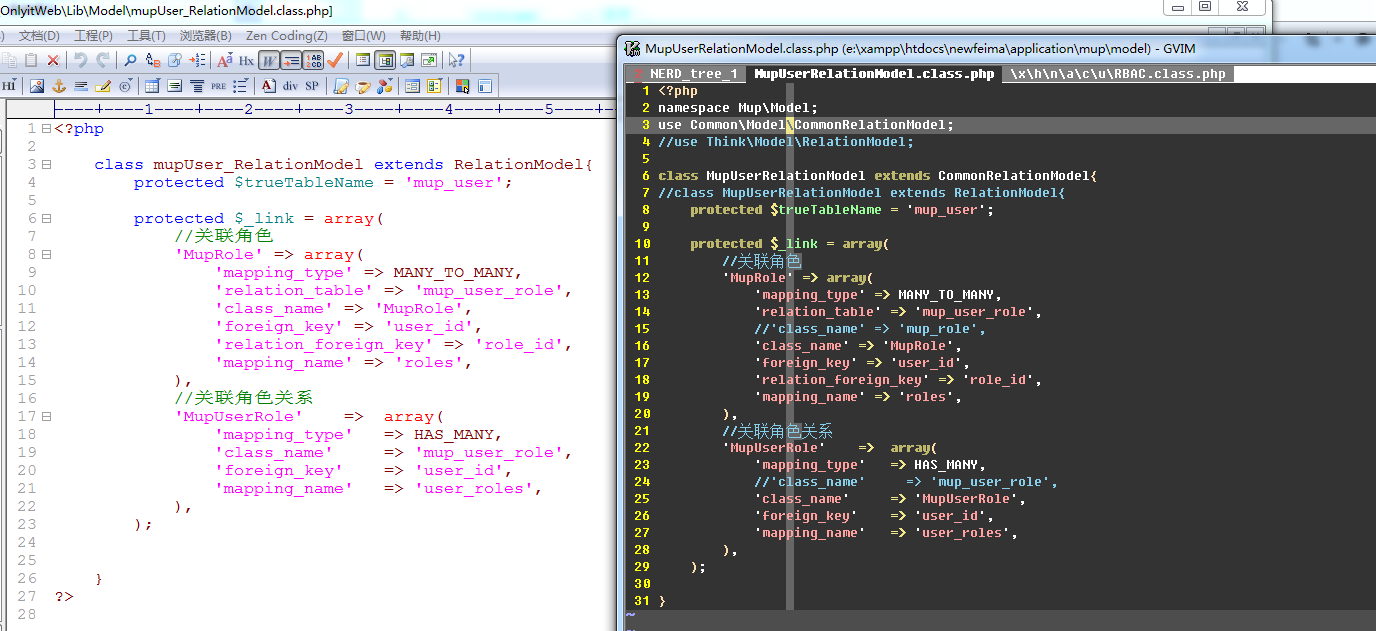
Task: Collapse the fold marker on line 1
Action: point(46,129)
